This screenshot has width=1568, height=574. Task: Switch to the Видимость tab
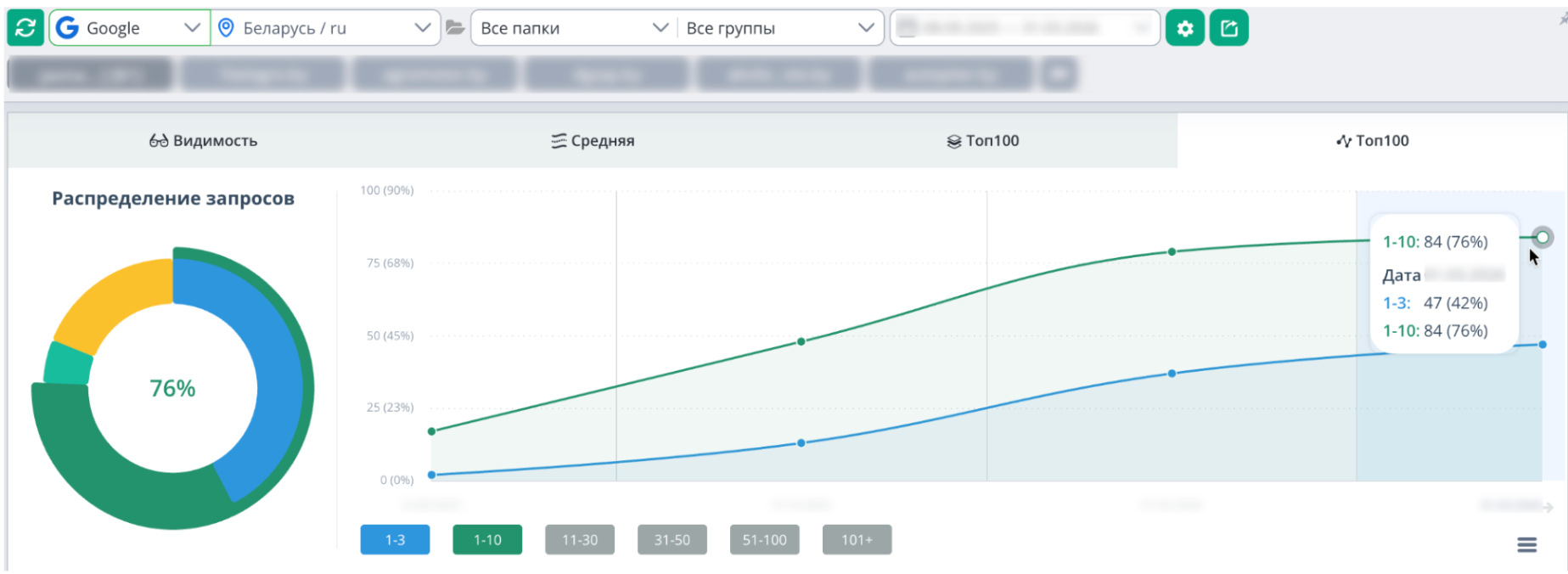click(204, 141)
